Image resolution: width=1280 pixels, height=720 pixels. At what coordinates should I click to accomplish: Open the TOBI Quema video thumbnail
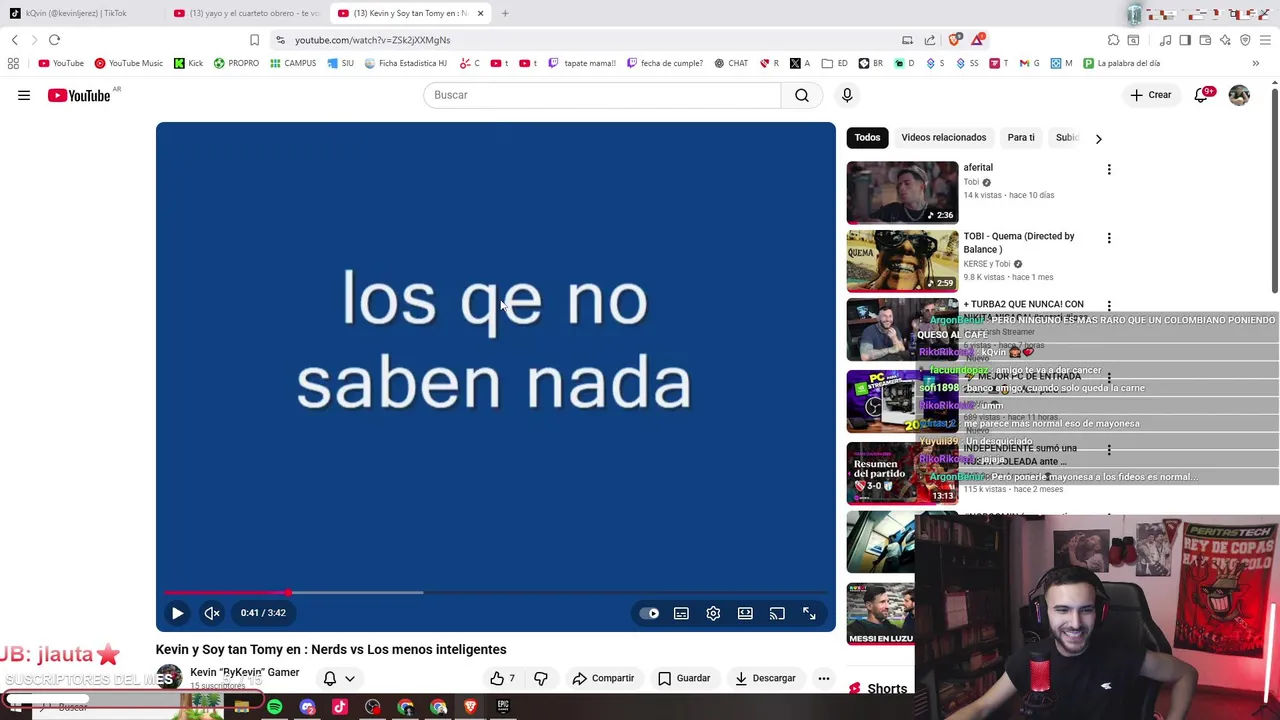click(x=902, y=261)
